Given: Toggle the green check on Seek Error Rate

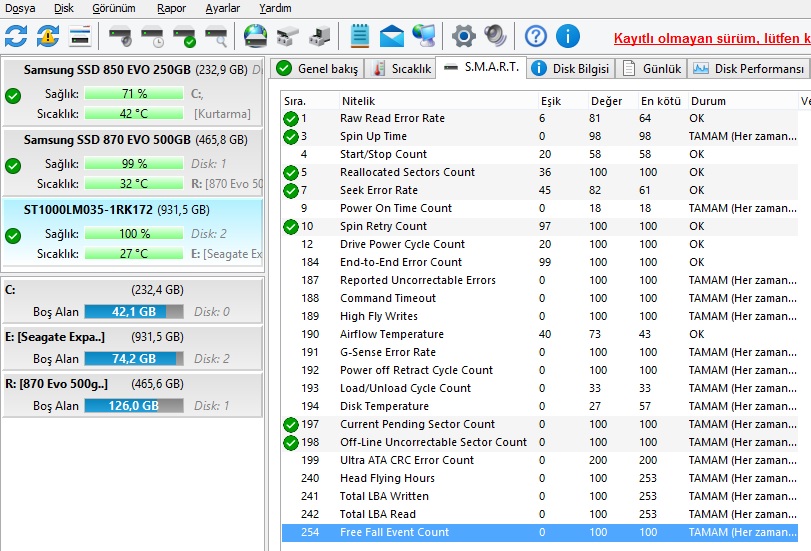Looking at the screenshot, I should [290, 191].
